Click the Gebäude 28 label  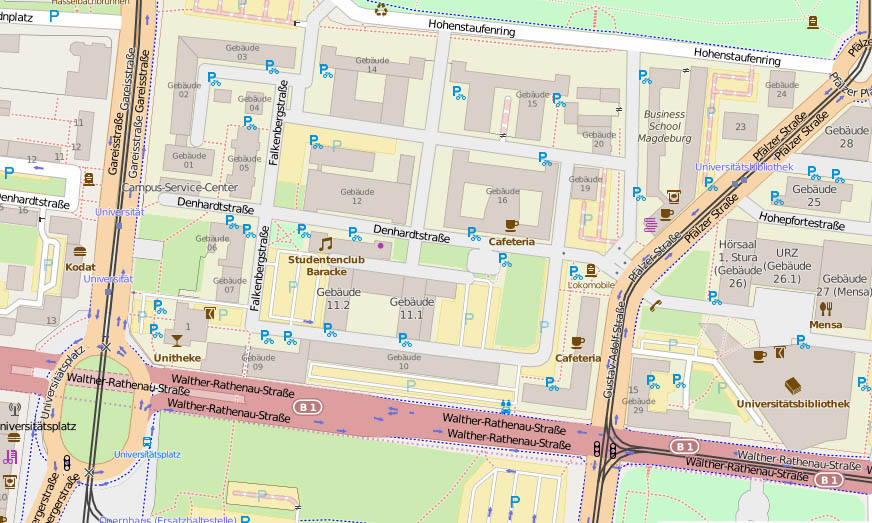(846, 136)
